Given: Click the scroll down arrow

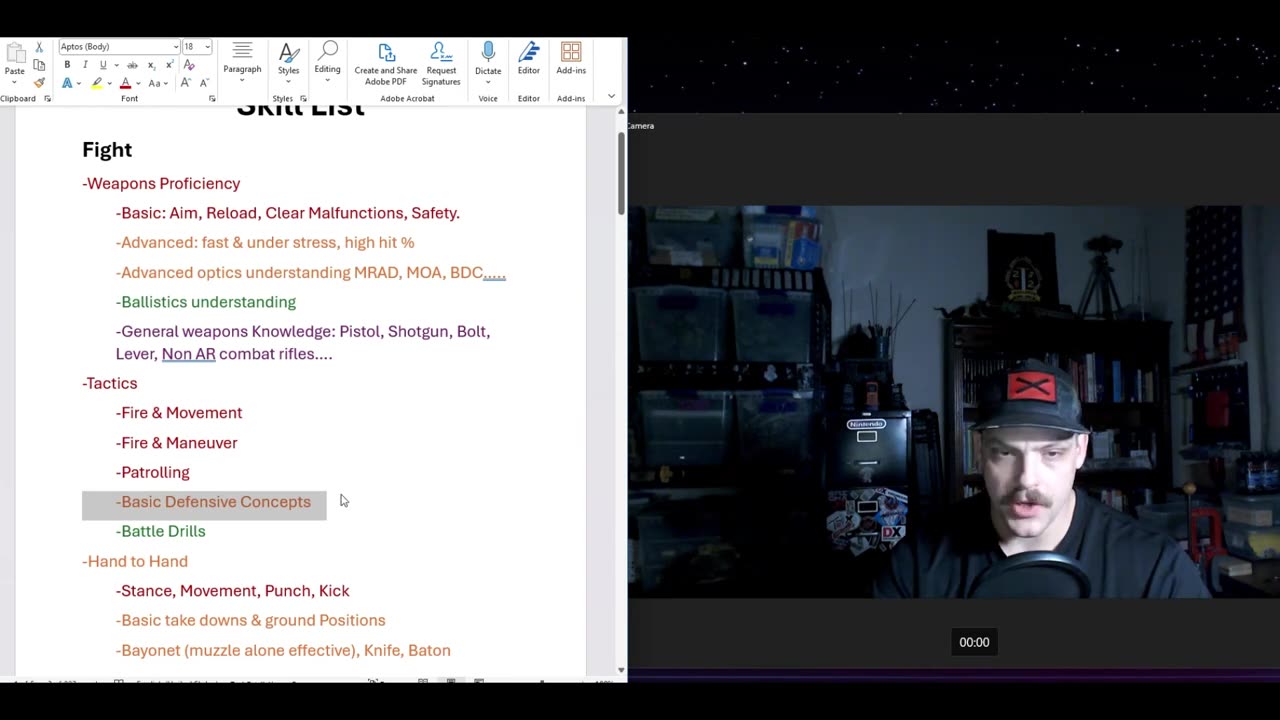Looking at the screenshot, I should coord(621,670).
